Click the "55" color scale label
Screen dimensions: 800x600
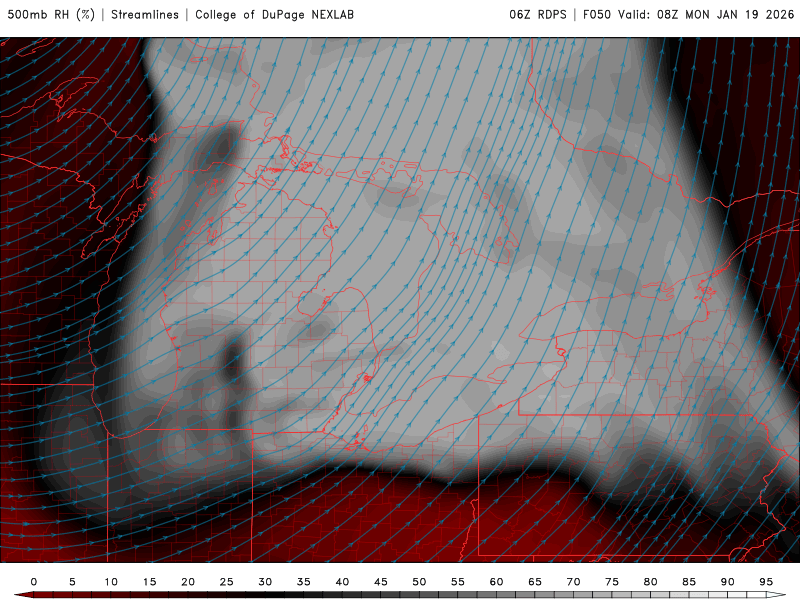click(458, 582)
